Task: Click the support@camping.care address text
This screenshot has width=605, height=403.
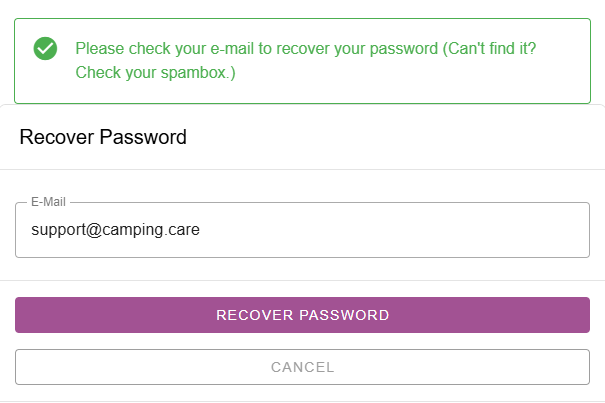Action: tap(115, 230)
